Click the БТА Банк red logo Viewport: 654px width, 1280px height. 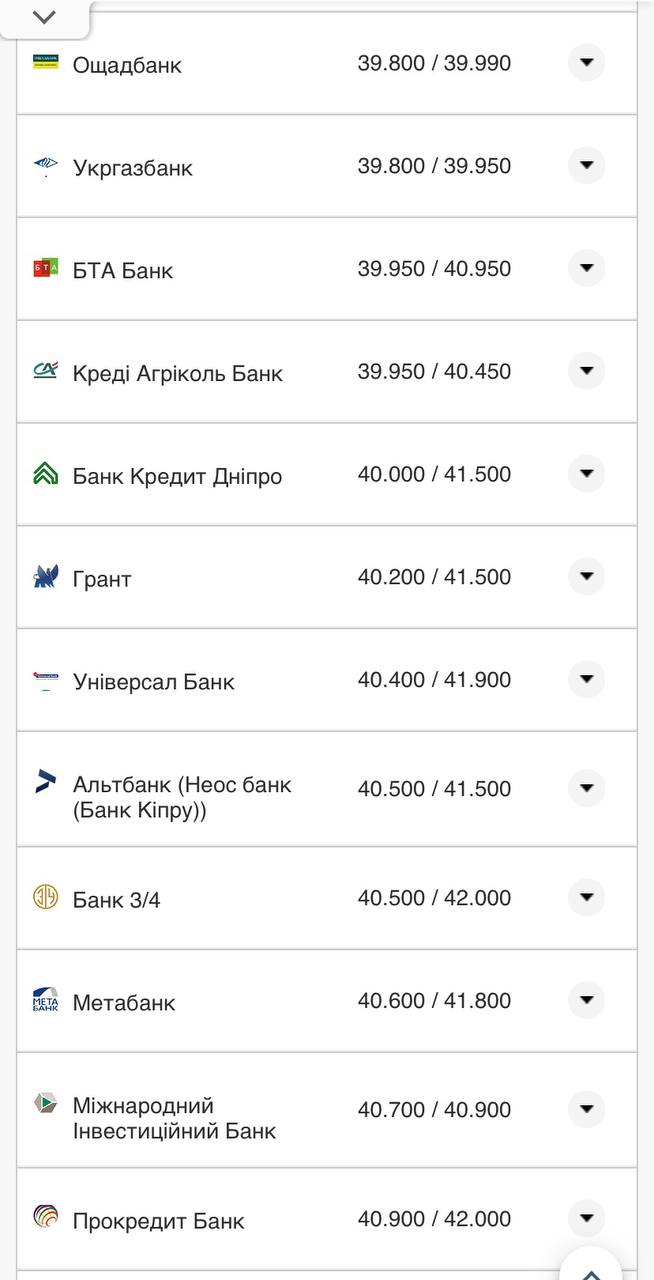(45, 268)
